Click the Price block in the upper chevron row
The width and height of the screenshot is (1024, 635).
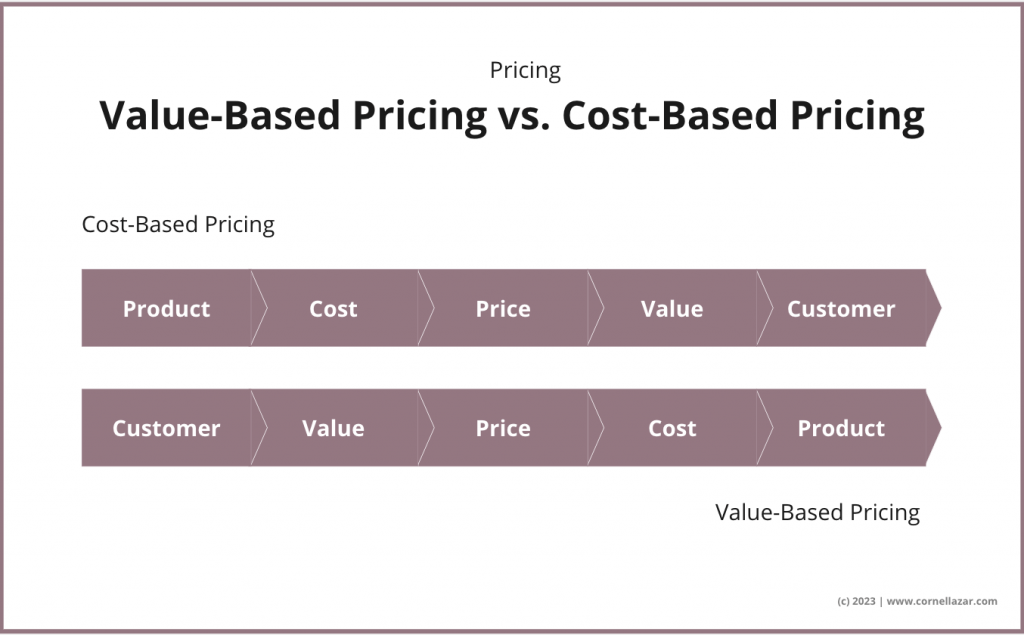(503, 309)
